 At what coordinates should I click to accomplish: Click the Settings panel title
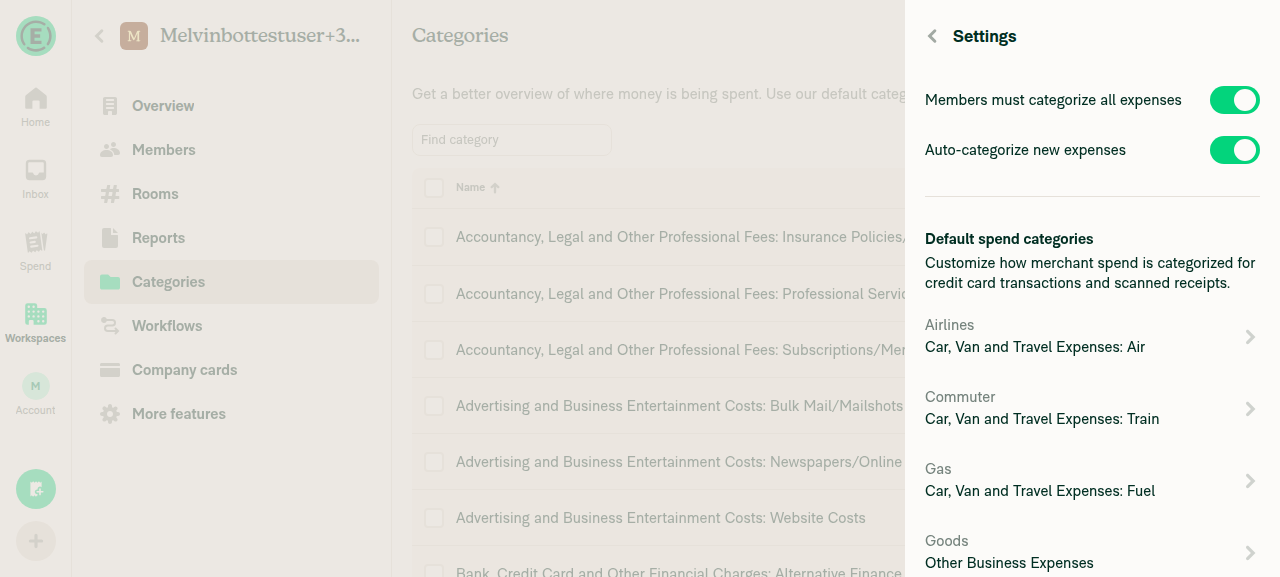(984, 36)
